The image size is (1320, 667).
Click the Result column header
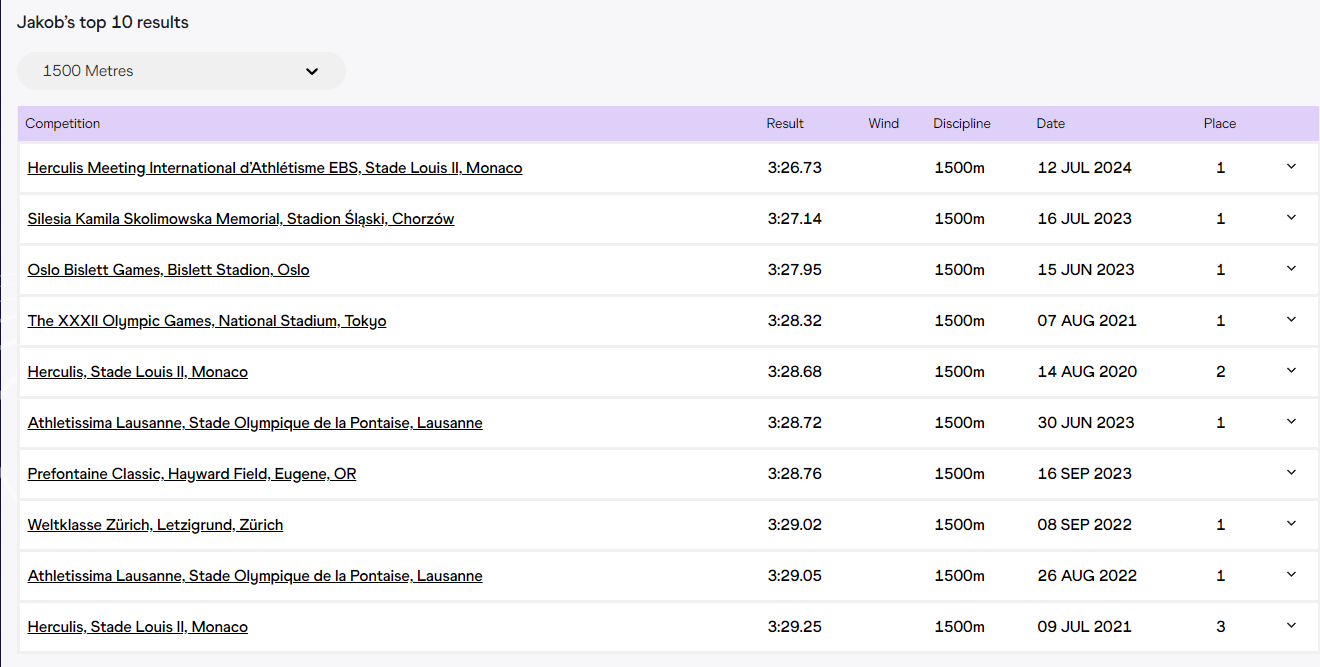point(785,124)
